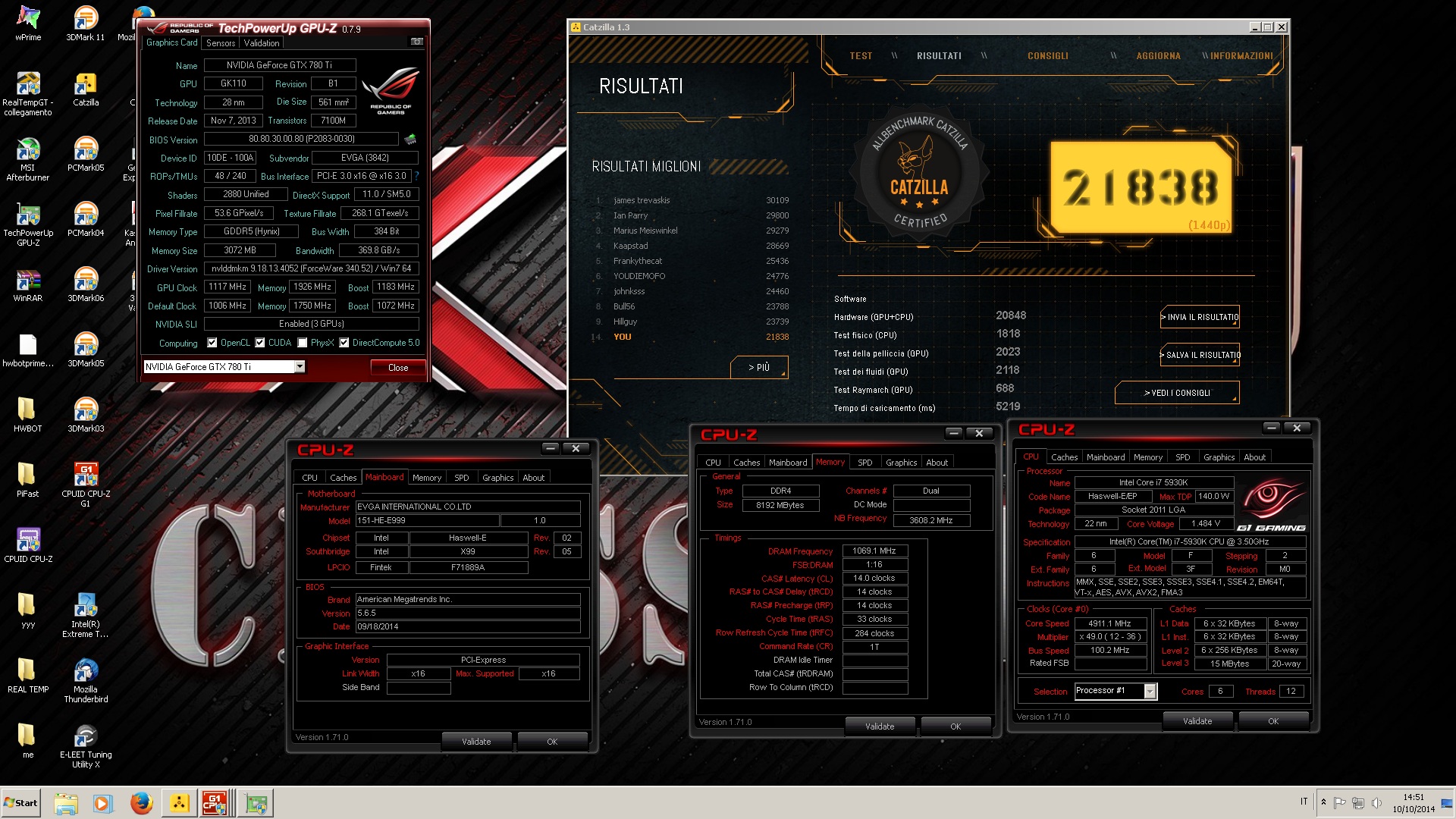Click the network icon in system tray
1456x819 pixels.
click(1358, 802)
